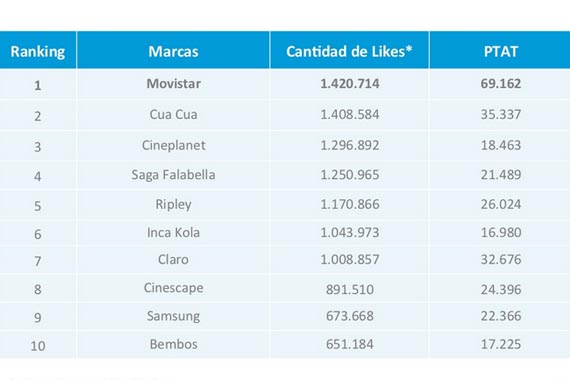Select the likes value 891.510
The width and height of the screenshot is (570, 380).
tap(350, 289)
